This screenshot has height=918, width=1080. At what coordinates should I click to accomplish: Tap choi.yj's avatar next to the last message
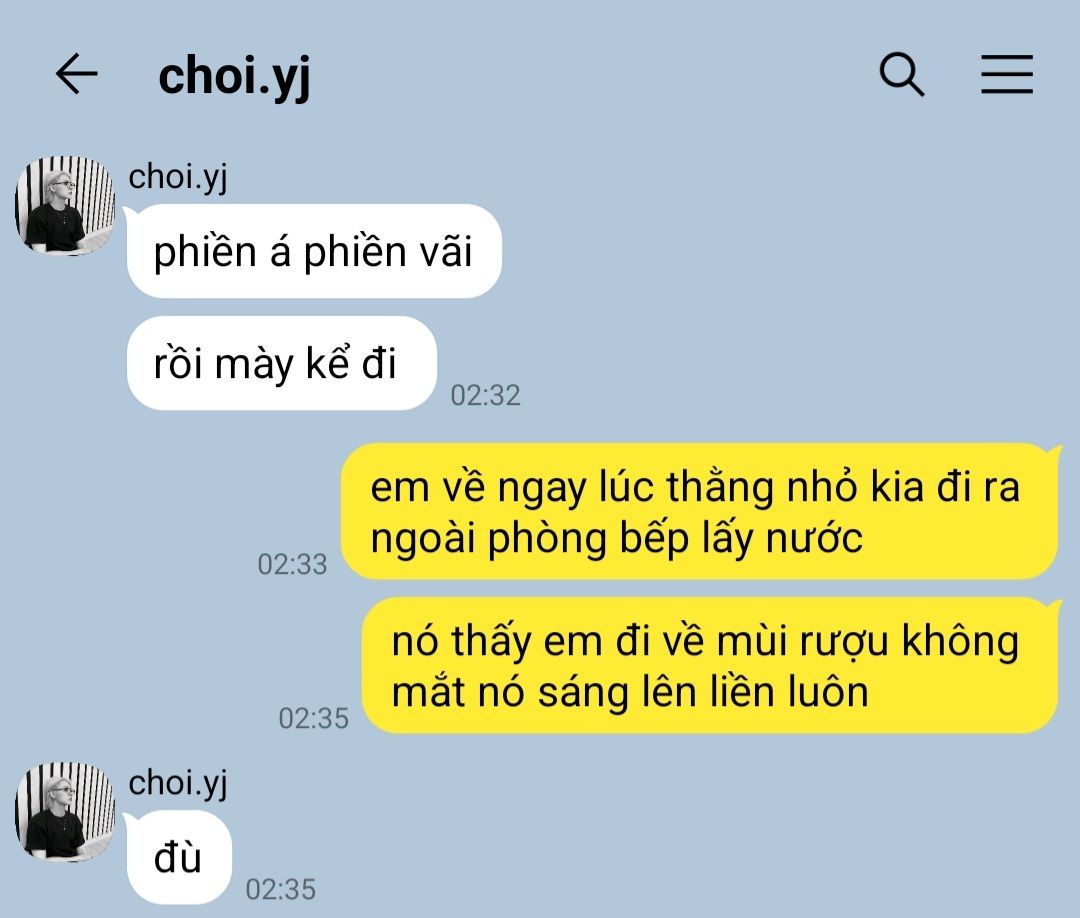(x=65, y=812)
